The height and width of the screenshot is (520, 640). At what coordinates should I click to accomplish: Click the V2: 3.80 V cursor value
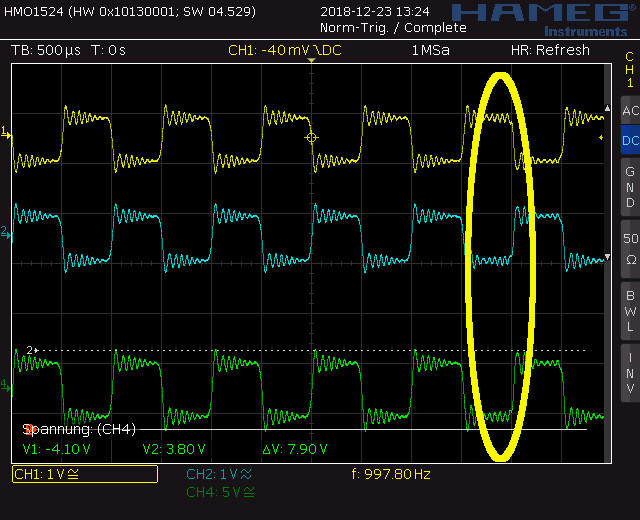tap(174, 449)
